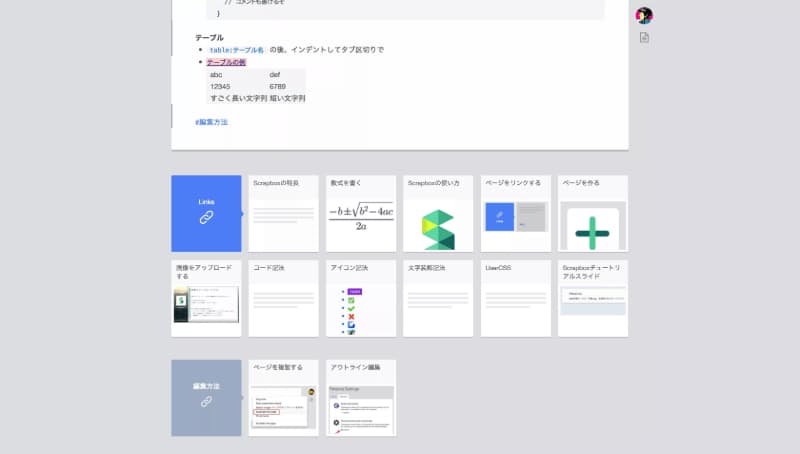Screen dimensions: 800x454
Task: Open the ページを複製する card
Action: pos(283,397)
